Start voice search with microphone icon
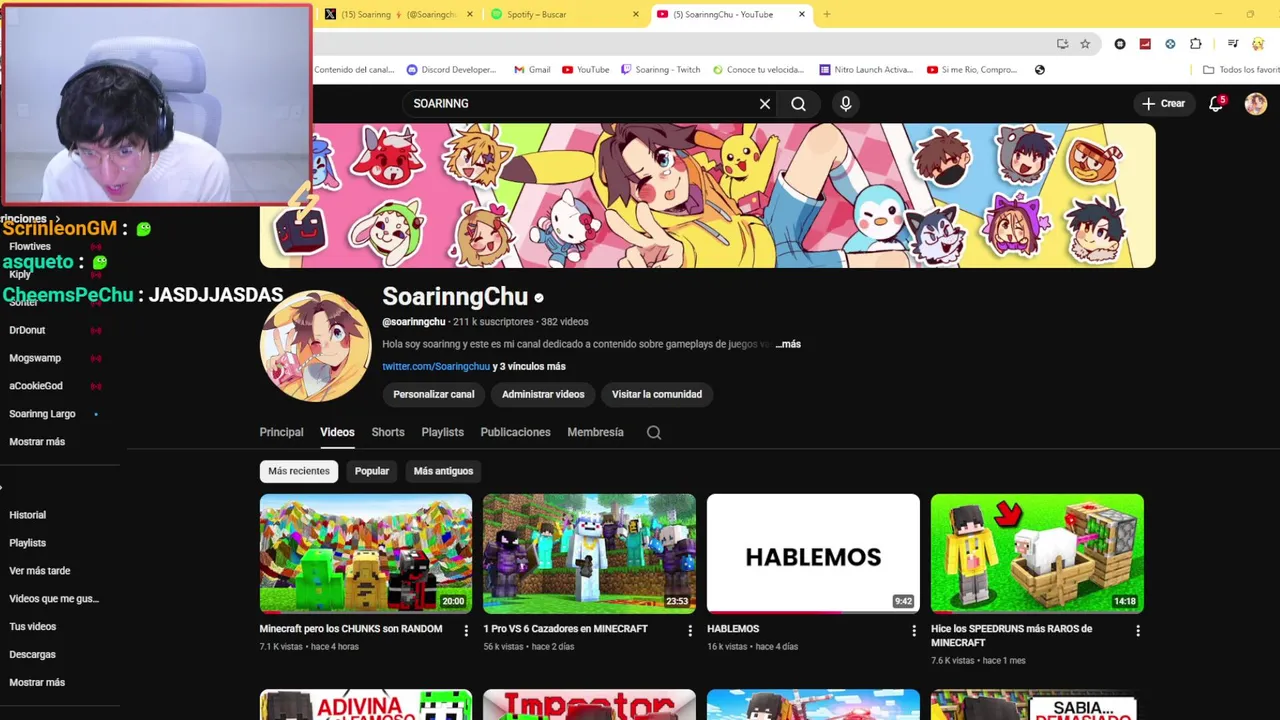Viewport: 1280px width, 720px height. pos(846,104)
